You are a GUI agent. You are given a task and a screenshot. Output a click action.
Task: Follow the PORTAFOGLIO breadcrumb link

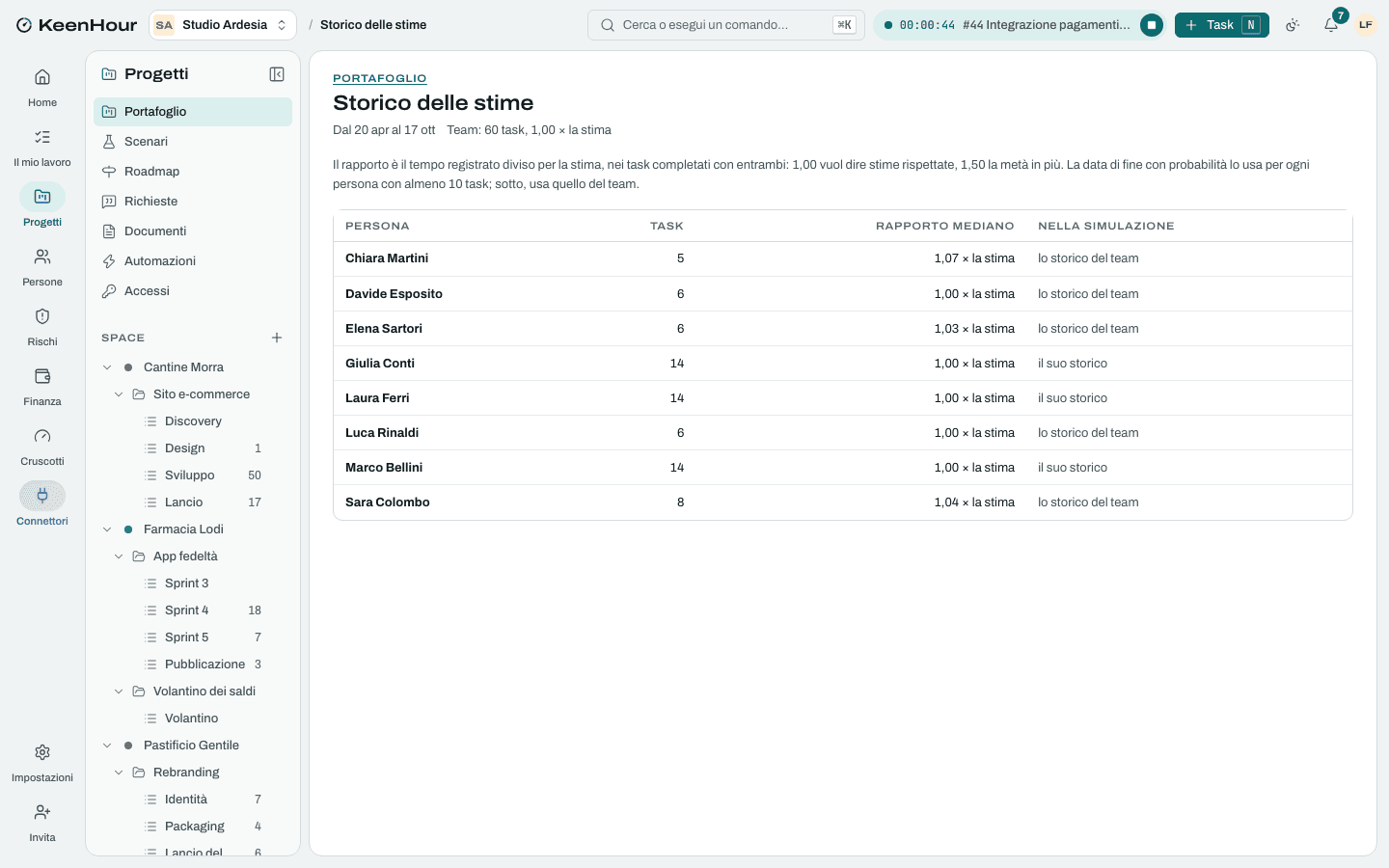(380, 78)
